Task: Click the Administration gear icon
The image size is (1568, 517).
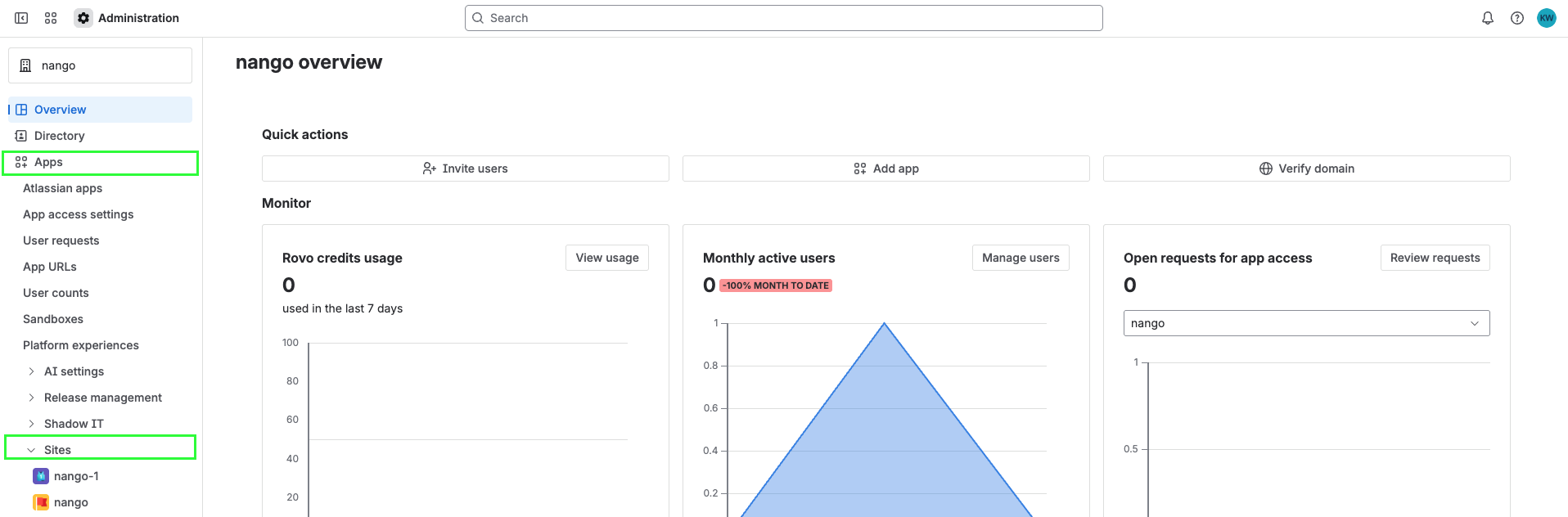Action: pos(83,18)
